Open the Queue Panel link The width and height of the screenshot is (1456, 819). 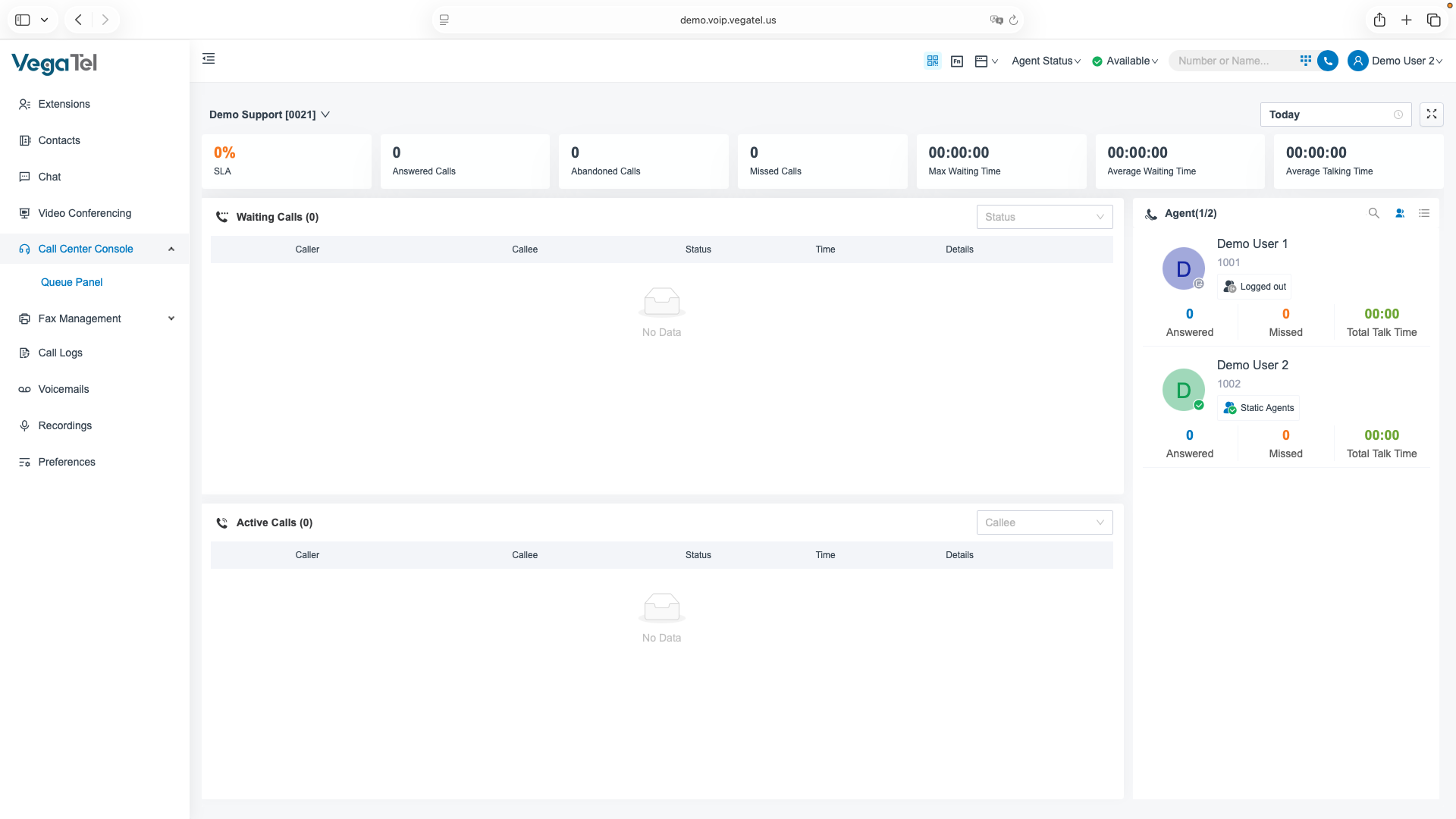pyautogui.click(x=71, y=282)
